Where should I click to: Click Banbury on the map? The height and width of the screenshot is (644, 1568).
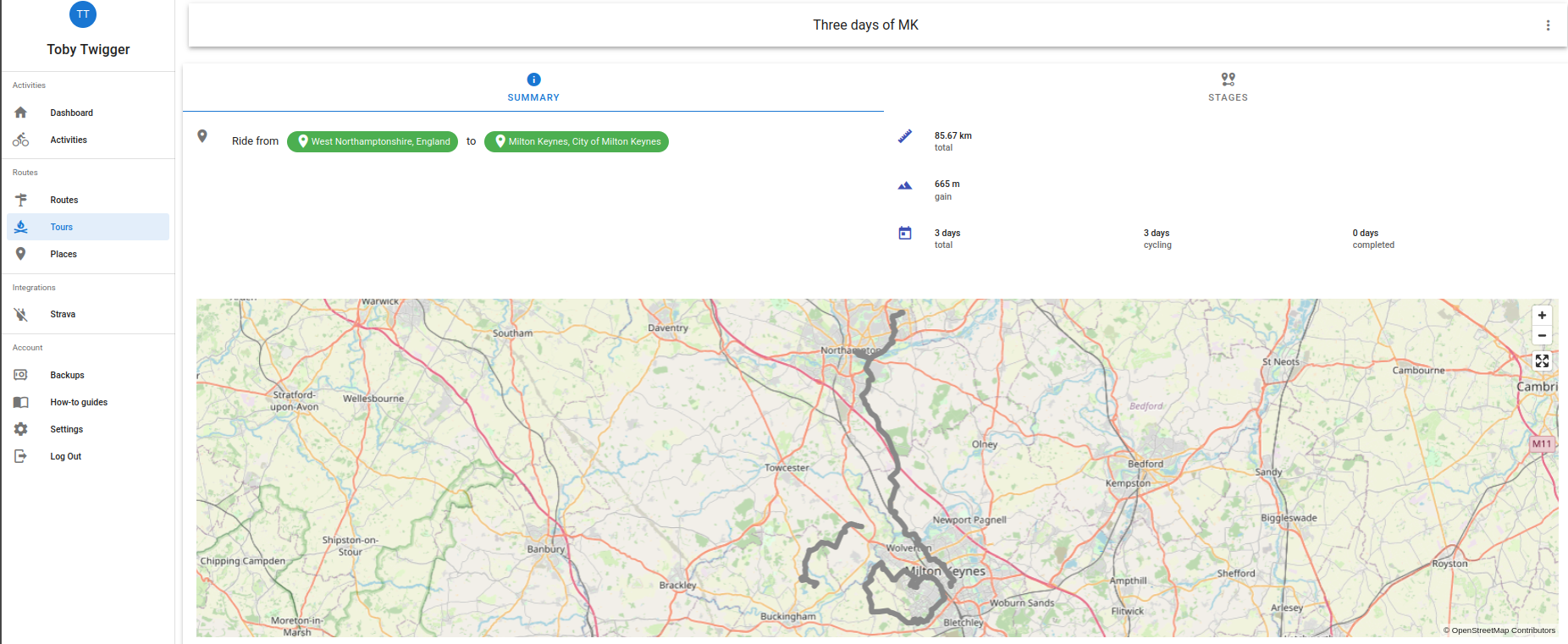click(546, 549)
